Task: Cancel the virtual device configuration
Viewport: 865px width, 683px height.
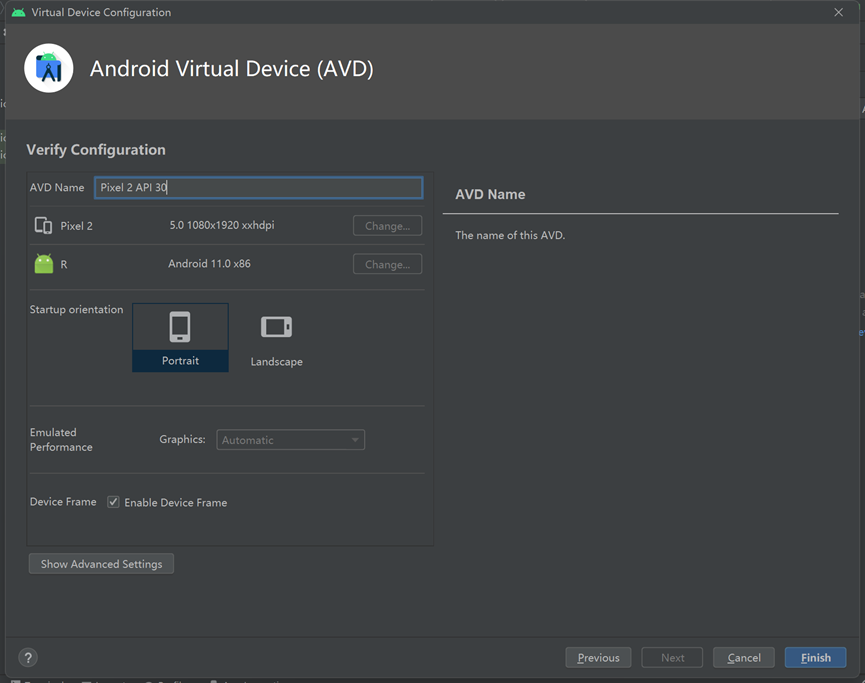Action: 743,657
